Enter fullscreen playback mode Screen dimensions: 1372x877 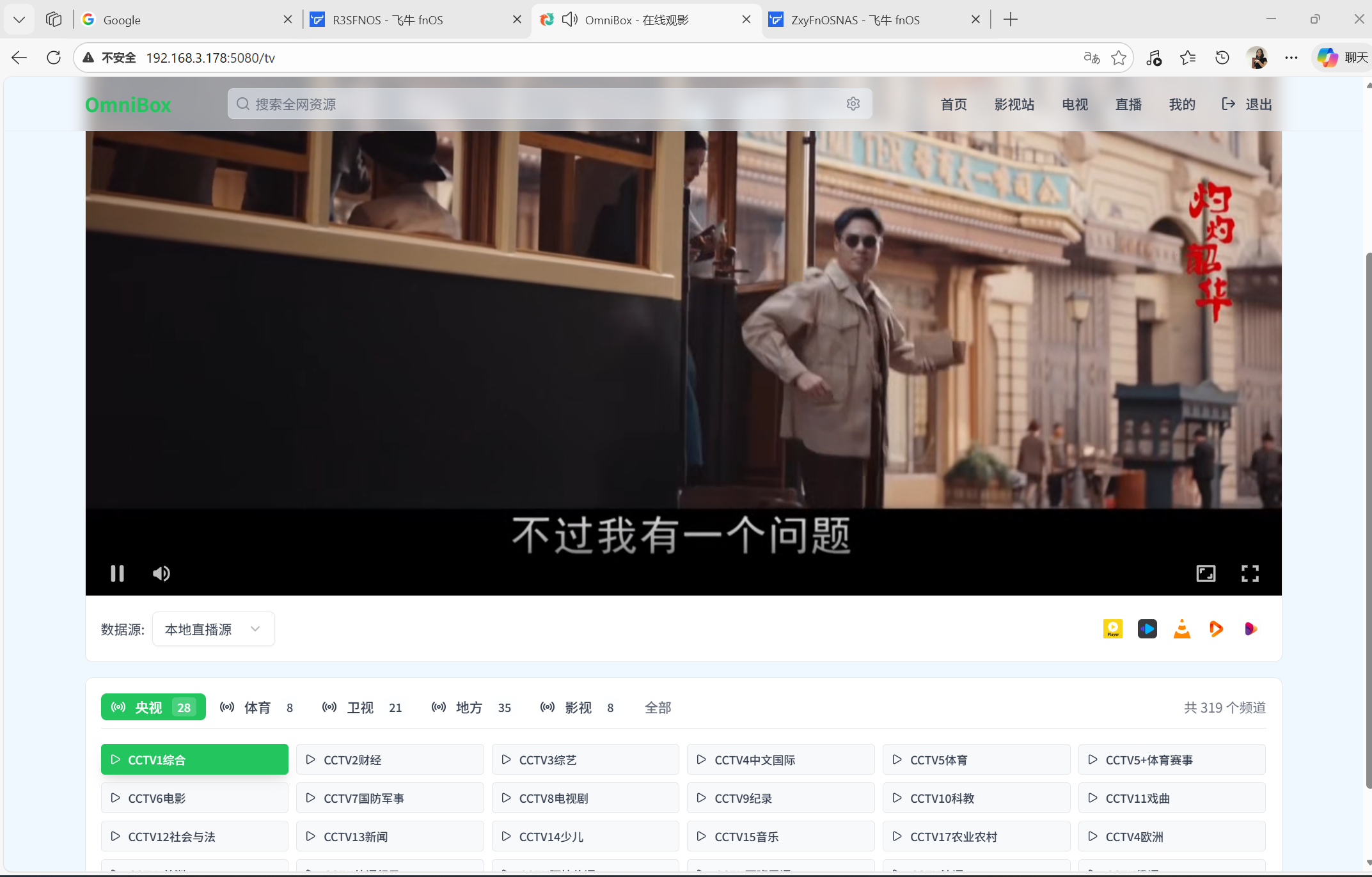pyautogui.click(x=1250, y=573)
